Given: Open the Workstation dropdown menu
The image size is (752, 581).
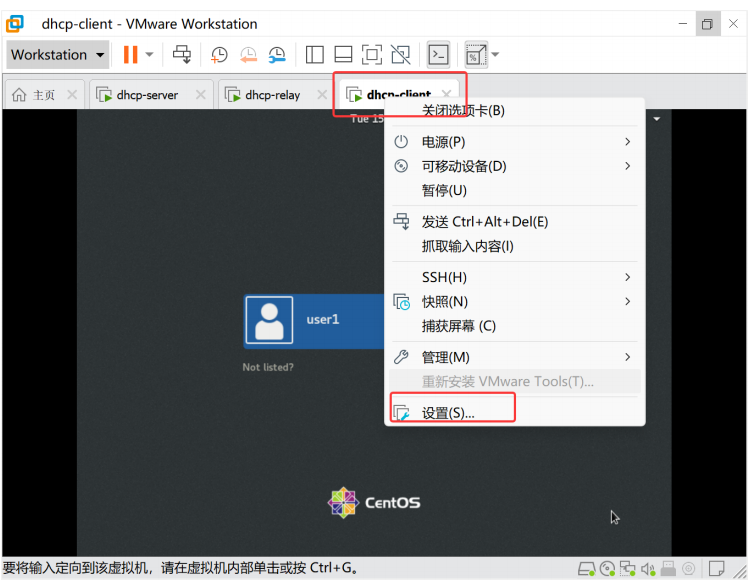Looking at the screenshot, I should pyautogui.click(x=57, y=55).
